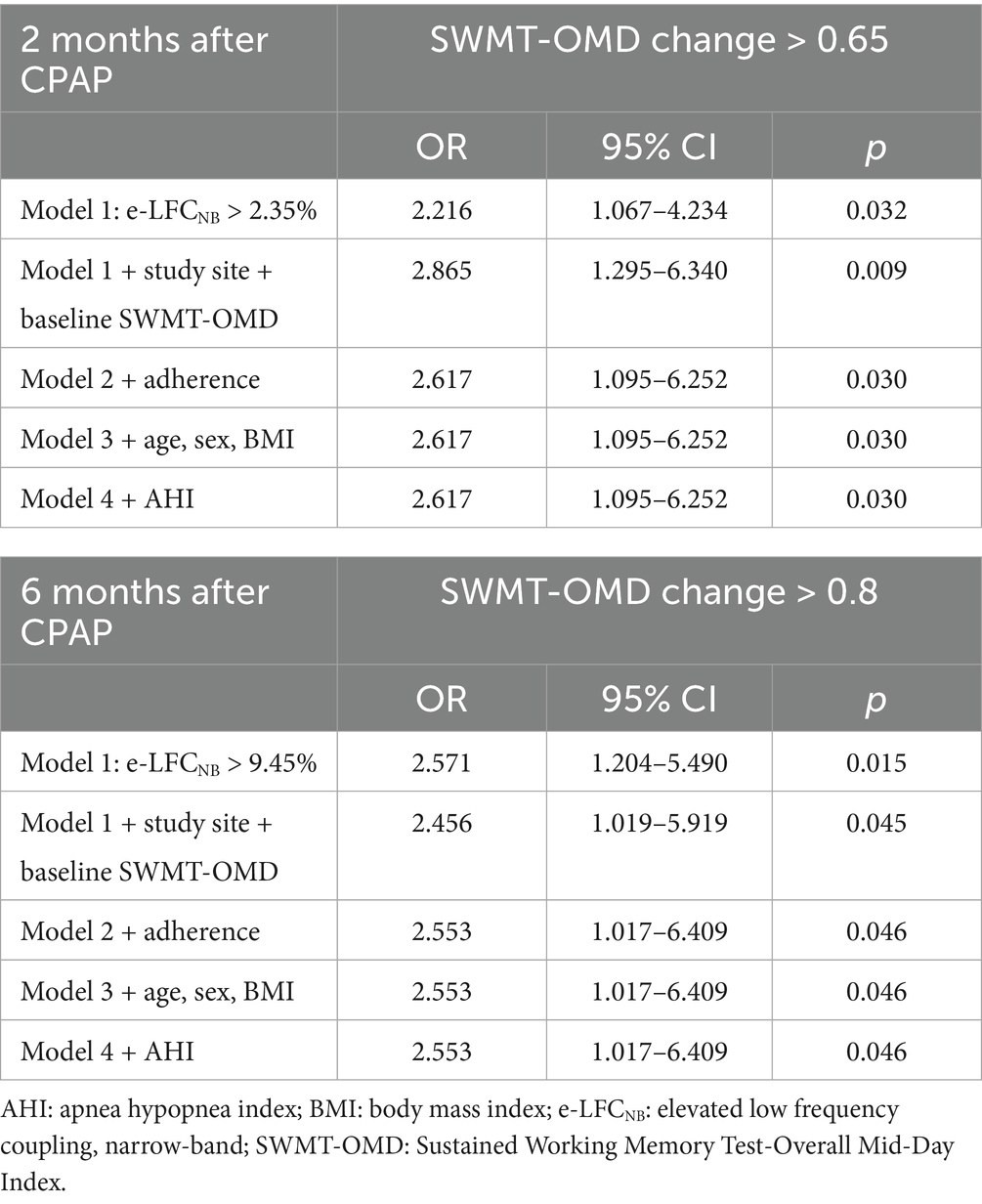This screenshot has height=1204, width=982.
Task: Select the p-value 0.009
Action: [877, 270]
